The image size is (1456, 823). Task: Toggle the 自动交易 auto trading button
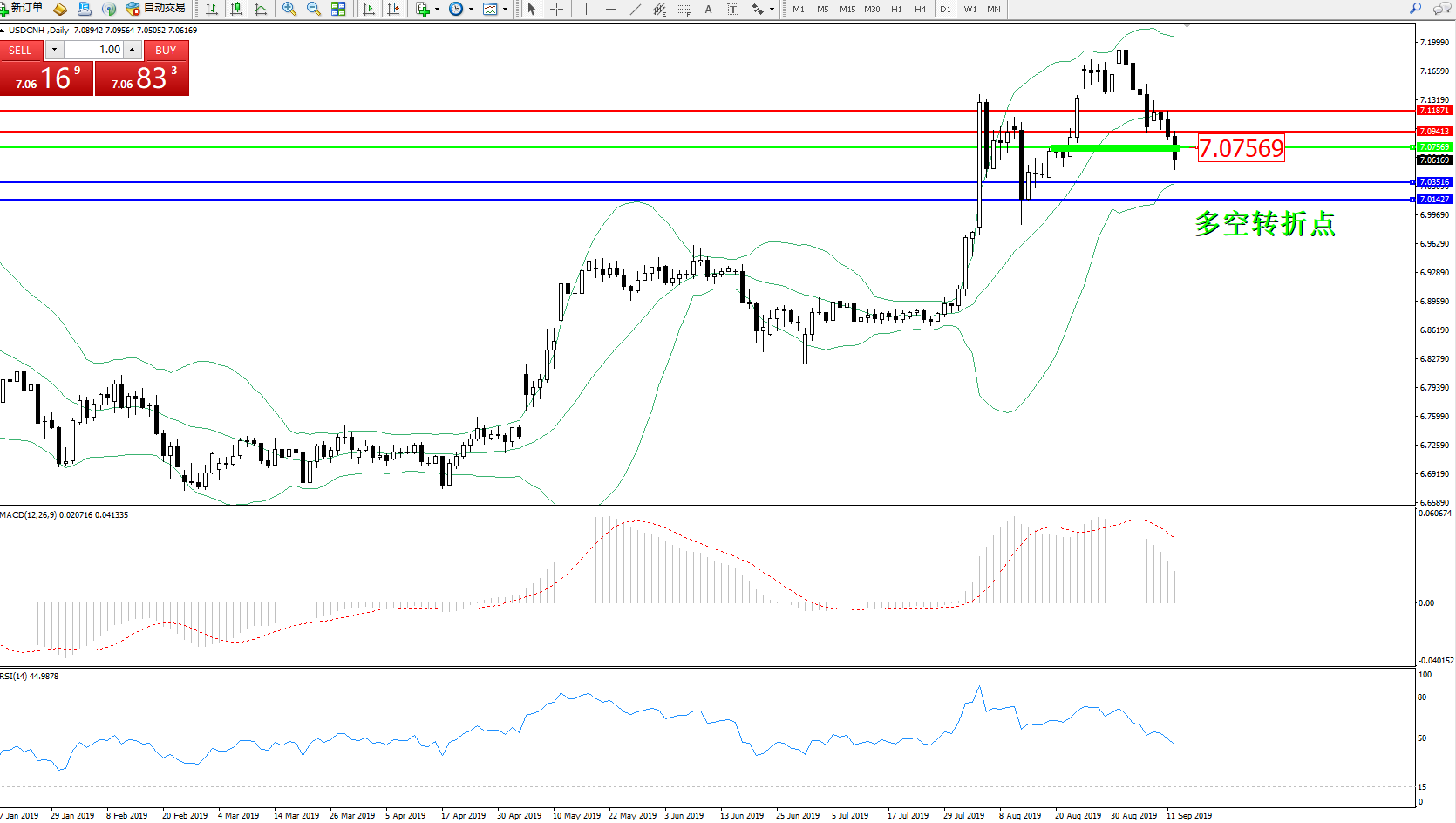pos(156,9)
